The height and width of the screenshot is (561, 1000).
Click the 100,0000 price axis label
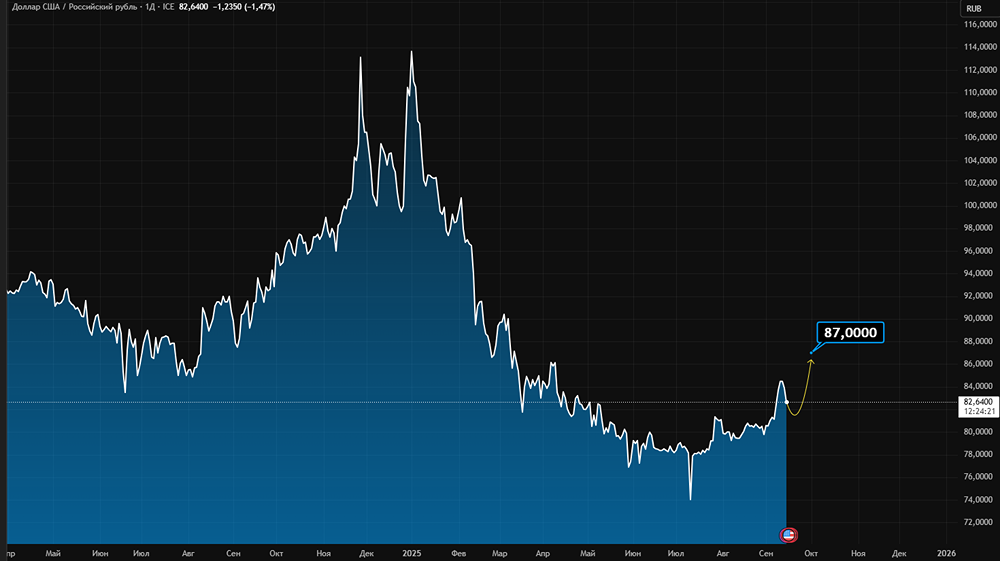[x=980, y=205]
